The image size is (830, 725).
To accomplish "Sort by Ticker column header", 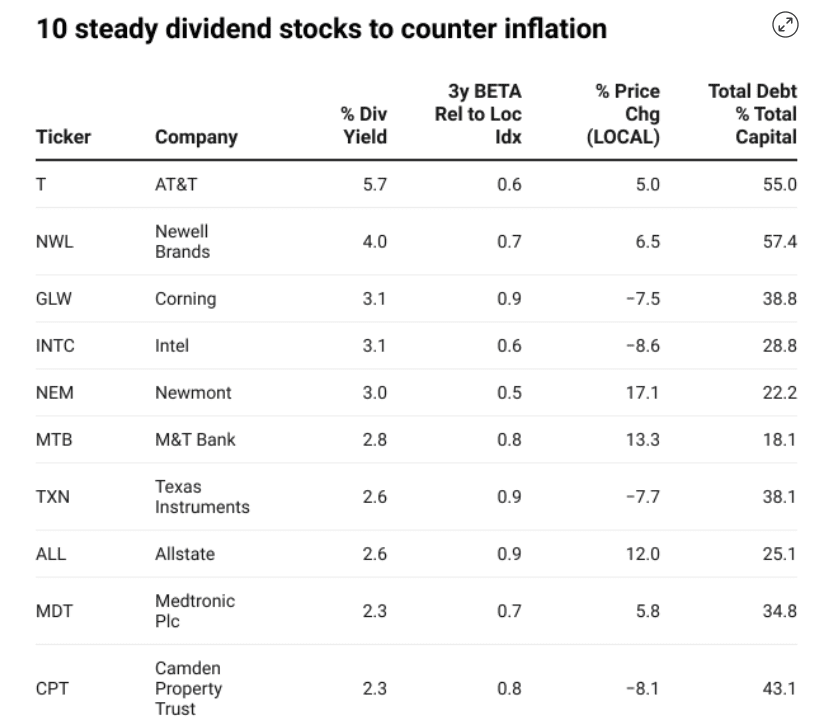I will [63, 138].
